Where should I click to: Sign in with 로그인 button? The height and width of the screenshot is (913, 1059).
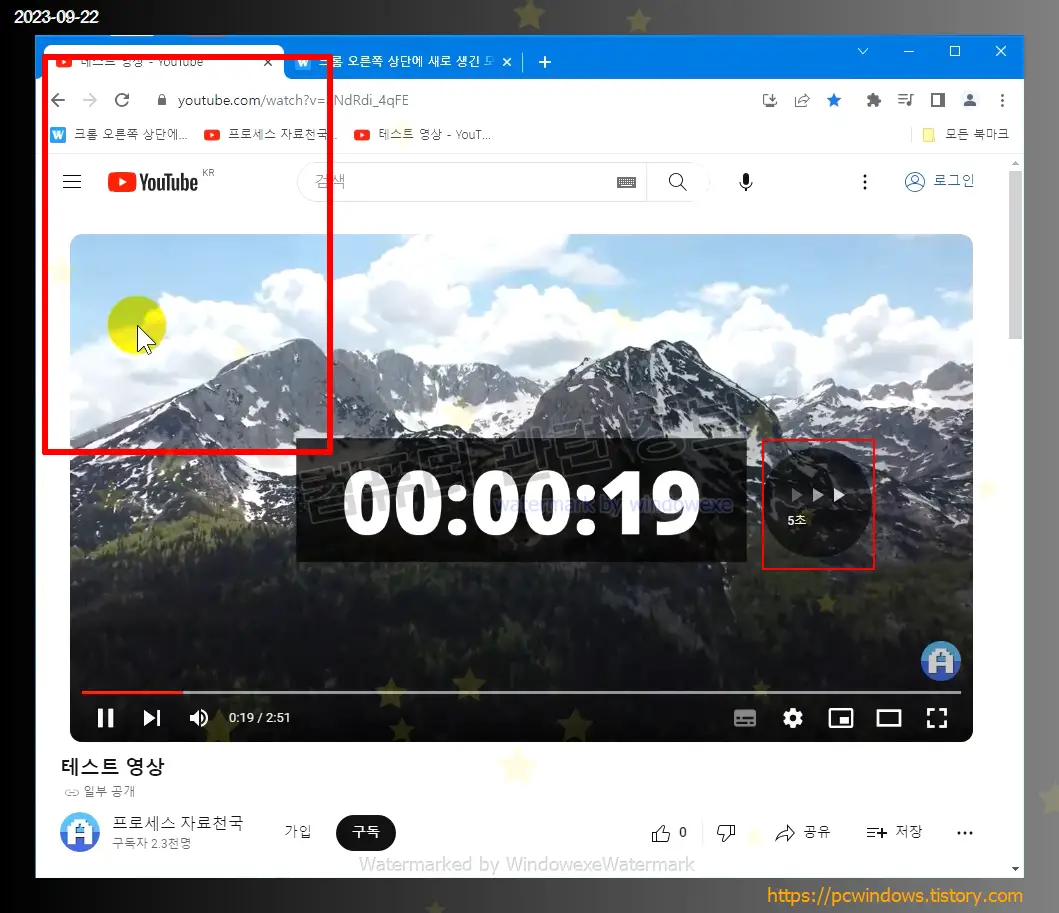(939, 181)
